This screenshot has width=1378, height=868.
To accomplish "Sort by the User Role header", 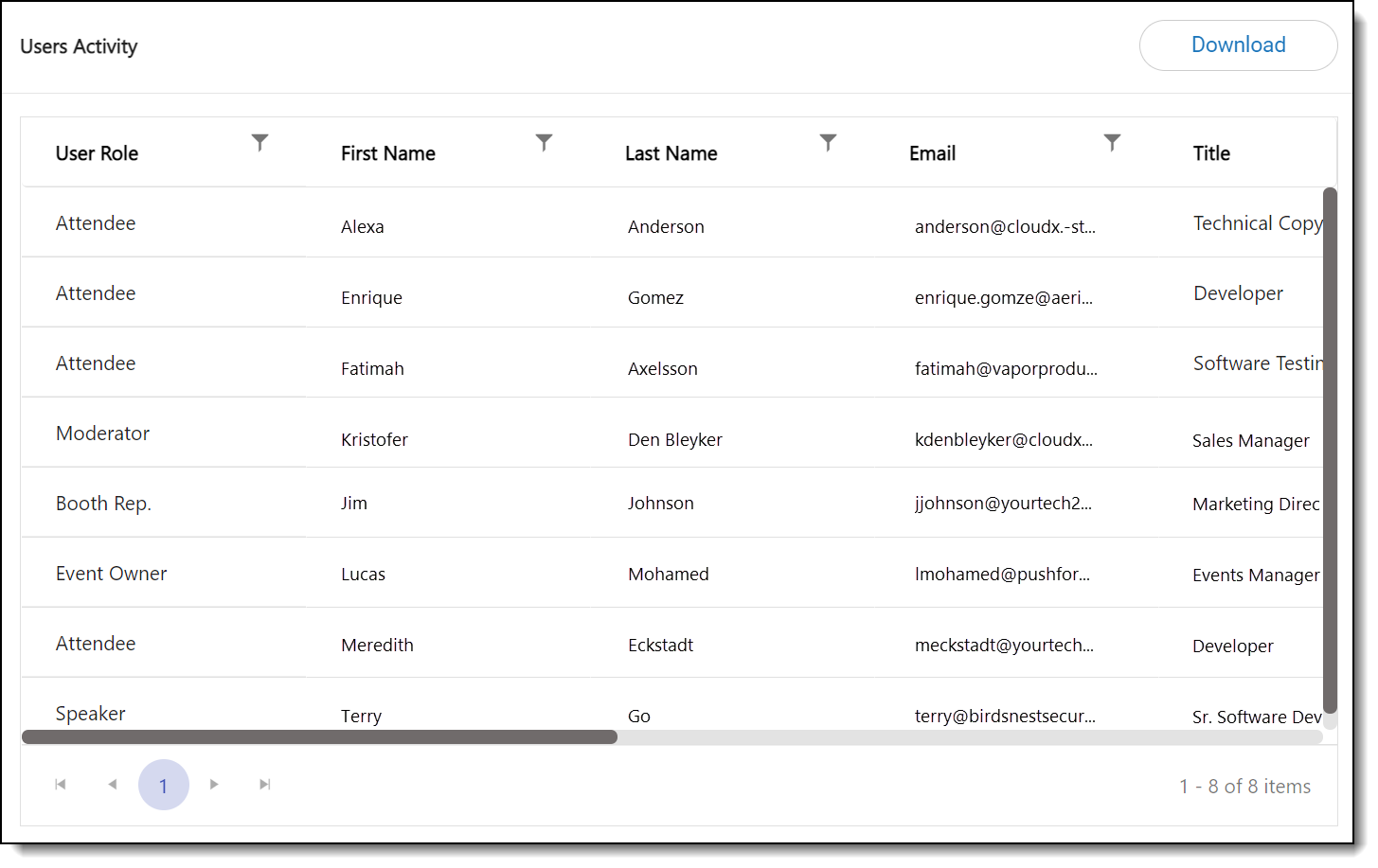I will point(97,153).
